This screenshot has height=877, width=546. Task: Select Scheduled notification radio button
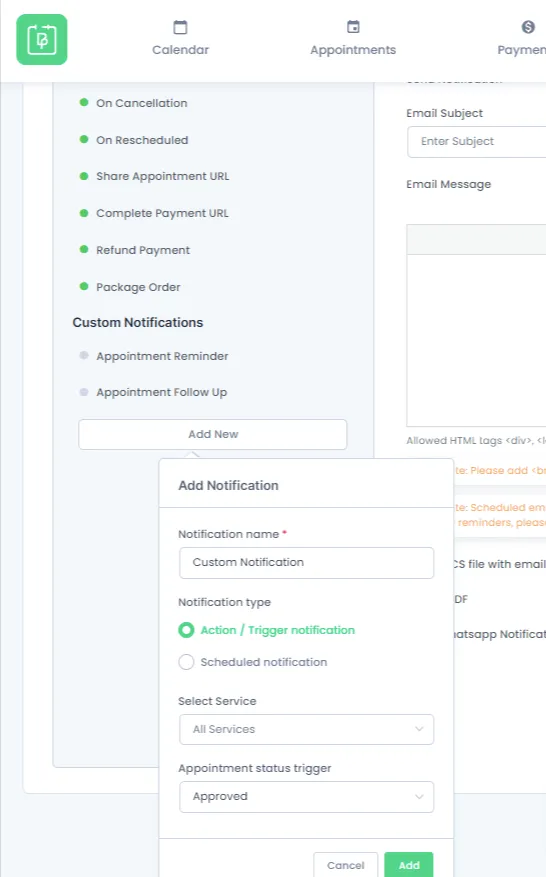(x=186, y=662)
